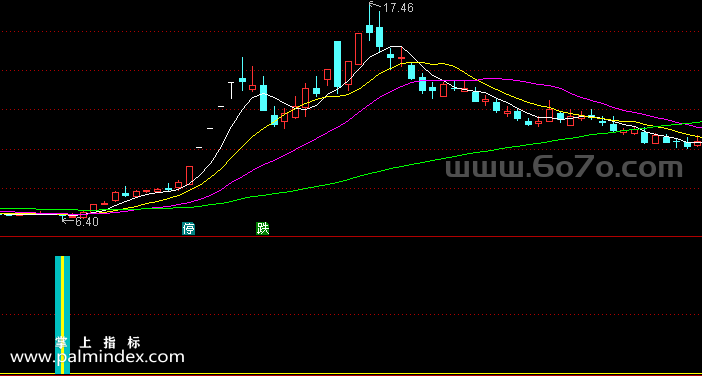Viewport: 702px width, 376px height.
Task: Select the 17.46 high price label
Action: click(398, 8)
